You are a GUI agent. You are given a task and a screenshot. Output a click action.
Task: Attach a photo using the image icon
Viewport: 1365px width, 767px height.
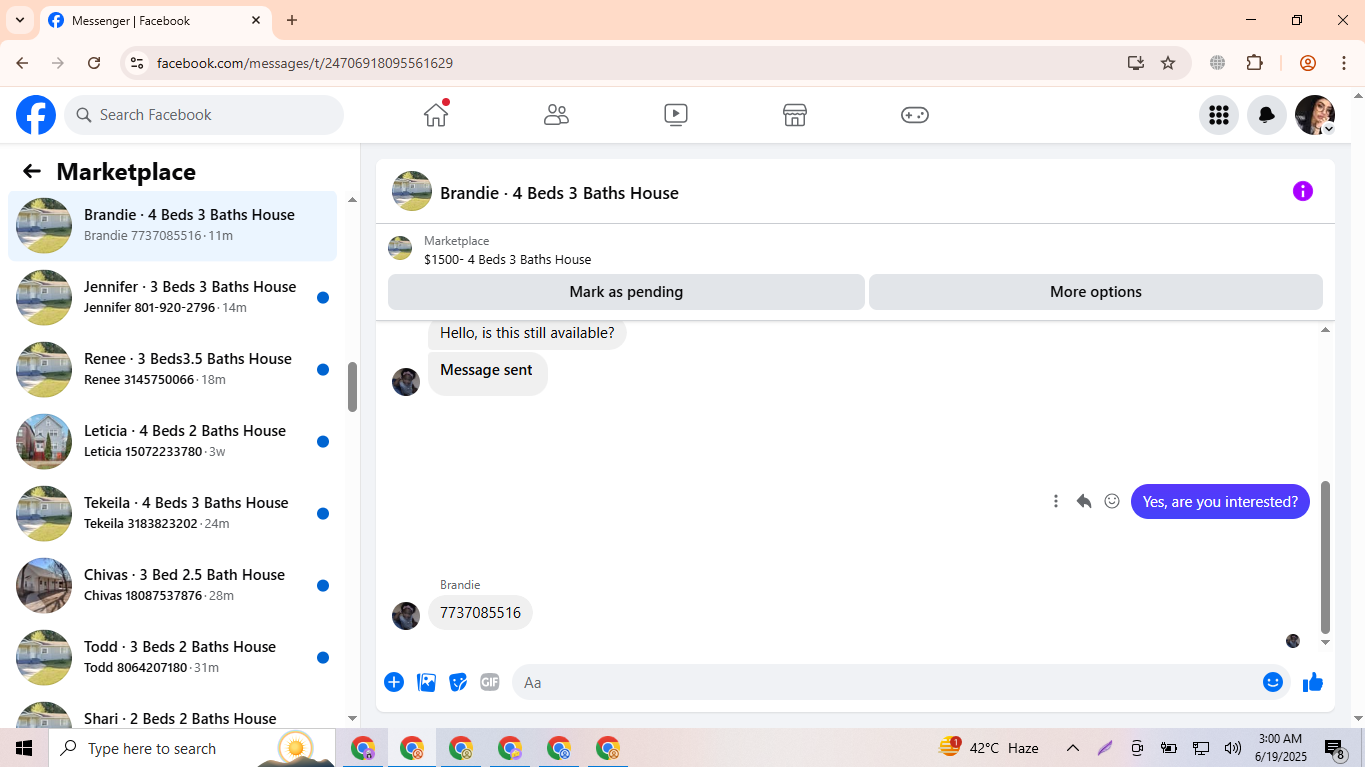426,682
